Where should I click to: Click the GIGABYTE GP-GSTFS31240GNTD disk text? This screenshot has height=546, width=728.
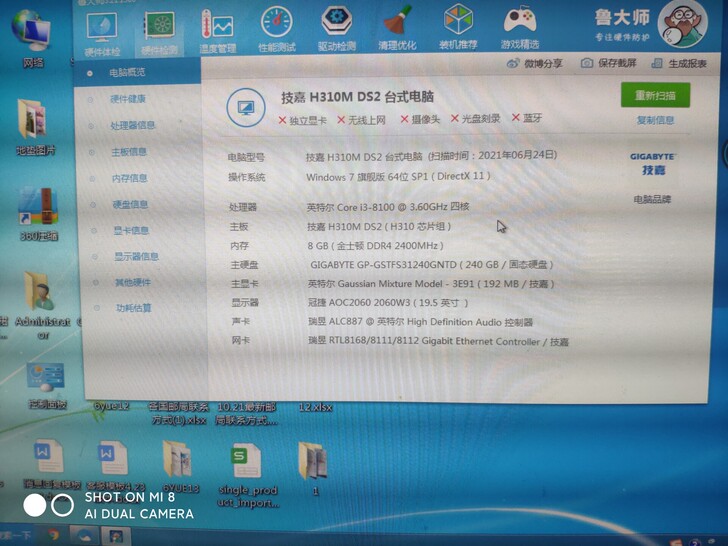(431, 265)
